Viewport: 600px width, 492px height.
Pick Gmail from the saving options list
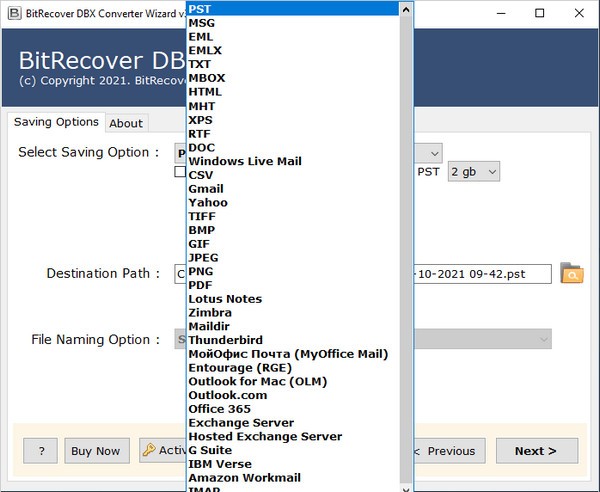coord(206,189)
